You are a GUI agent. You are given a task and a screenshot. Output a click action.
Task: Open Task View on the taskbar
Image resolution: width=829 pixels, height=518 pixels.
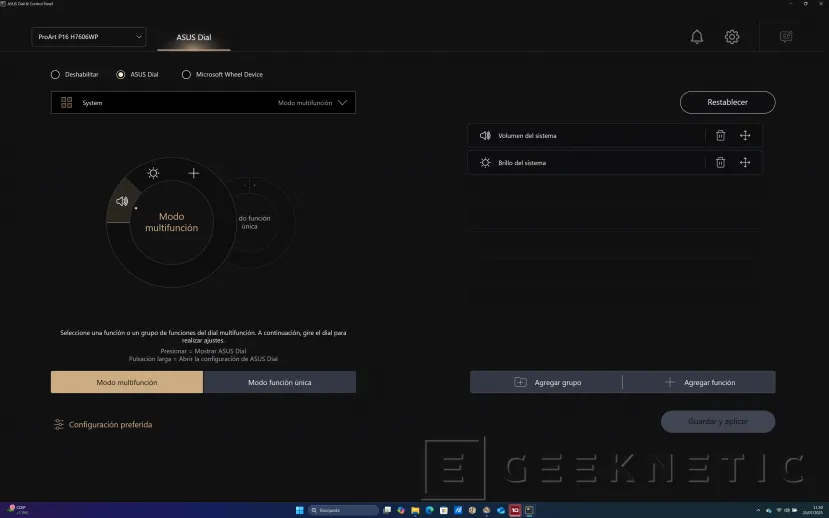387,510
